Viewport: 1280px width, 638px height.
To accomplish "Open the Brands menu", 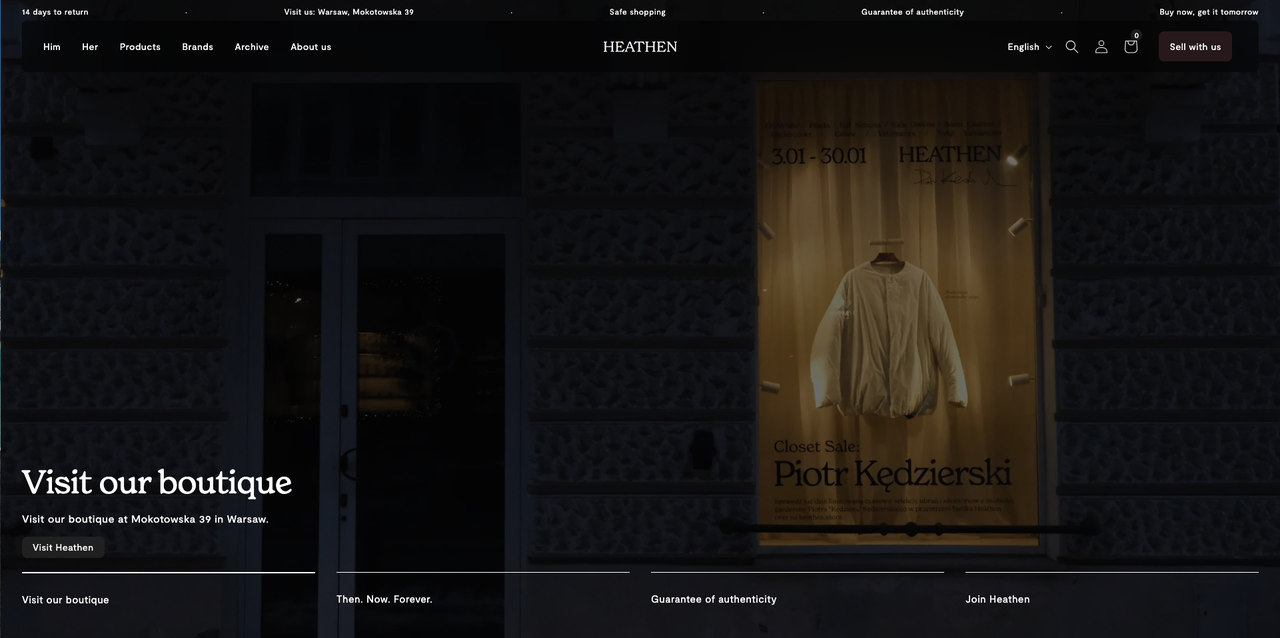I will [197, 47].
